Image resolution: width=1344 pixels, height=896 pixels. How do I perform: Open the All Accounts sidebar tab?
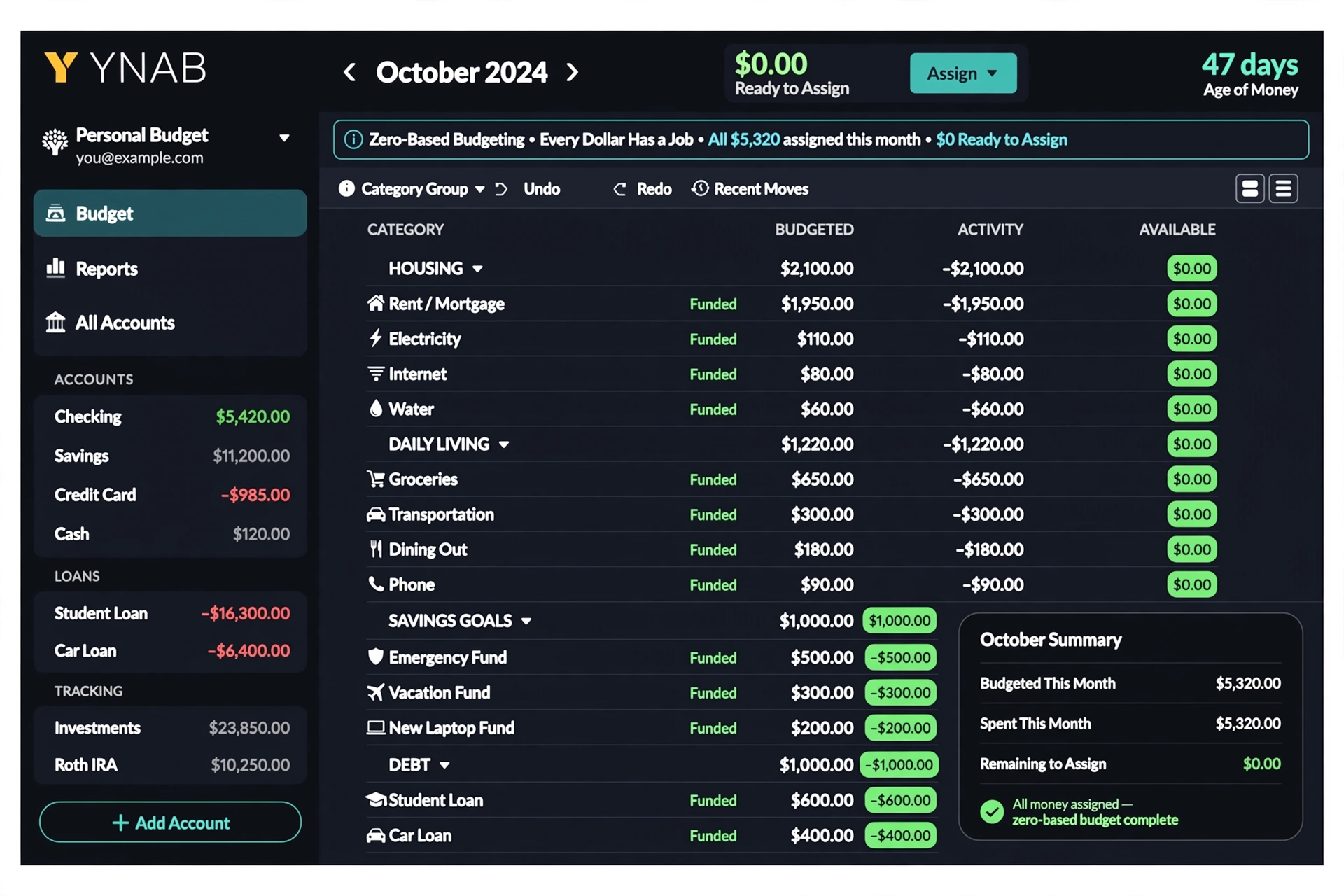click(x=170, y=323)
